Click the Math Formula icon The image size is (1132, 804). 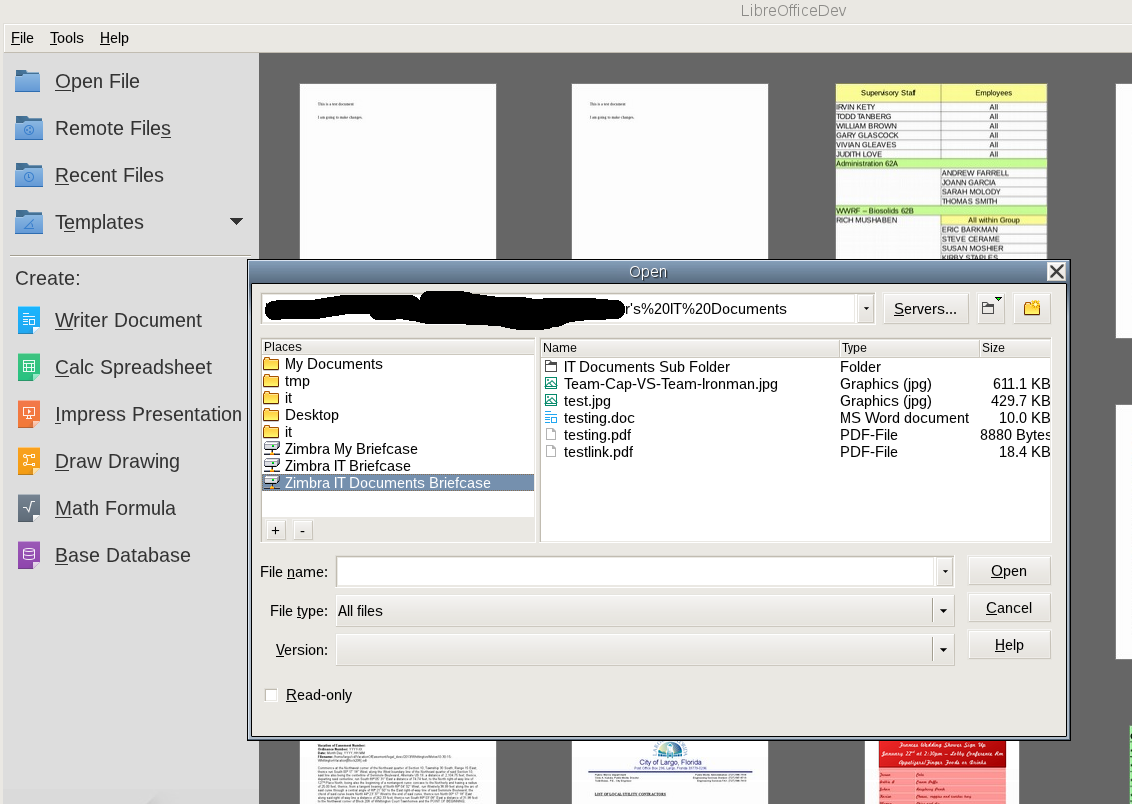29,508
